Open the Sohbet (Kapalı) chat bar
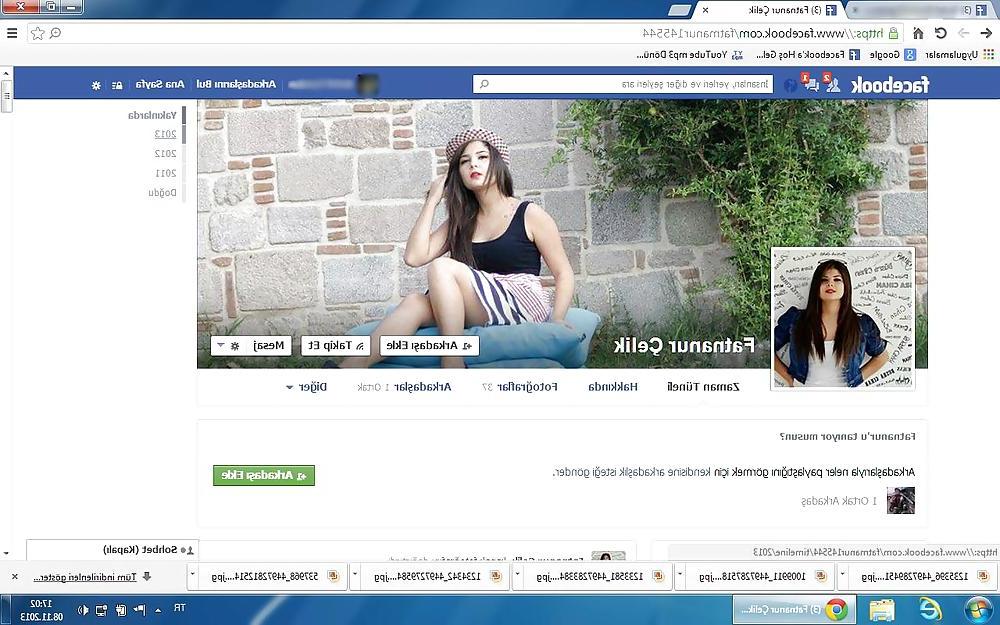This screenshot has width=1000, height=625. pos(112,549)
